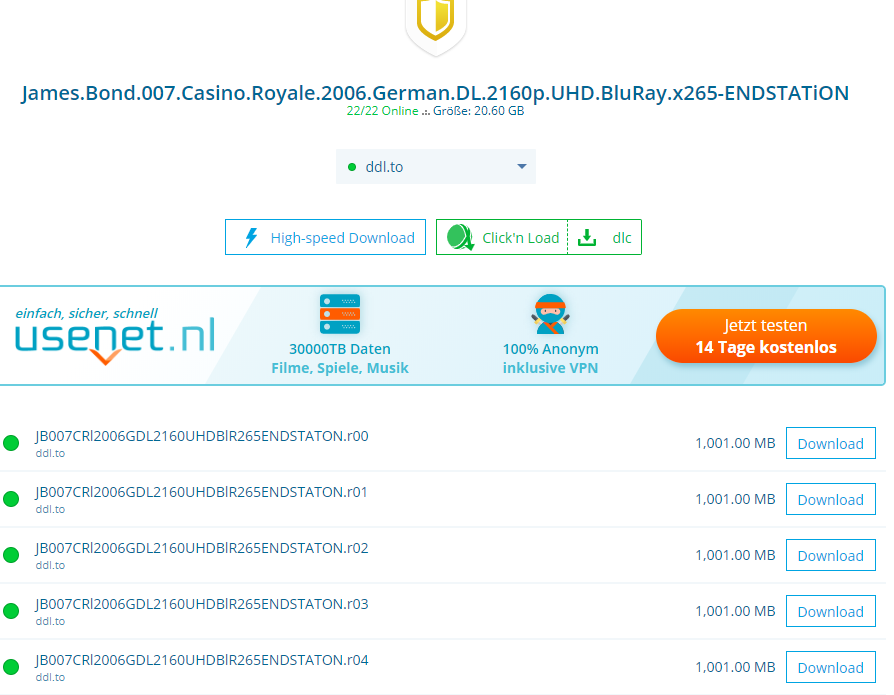
Task: Click the green Click'n Load globe icon
Action: tap(460, 238)
